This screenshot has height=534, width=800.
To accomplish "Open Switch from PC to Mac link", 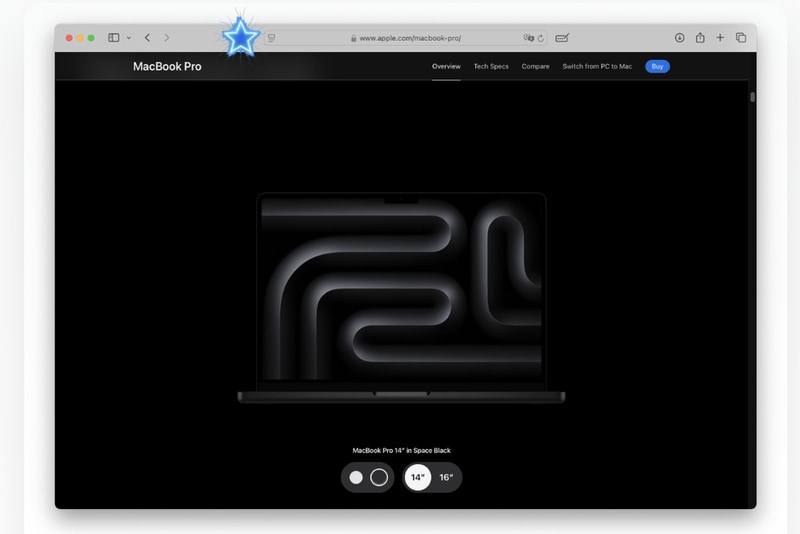I will tap(597, 67).
